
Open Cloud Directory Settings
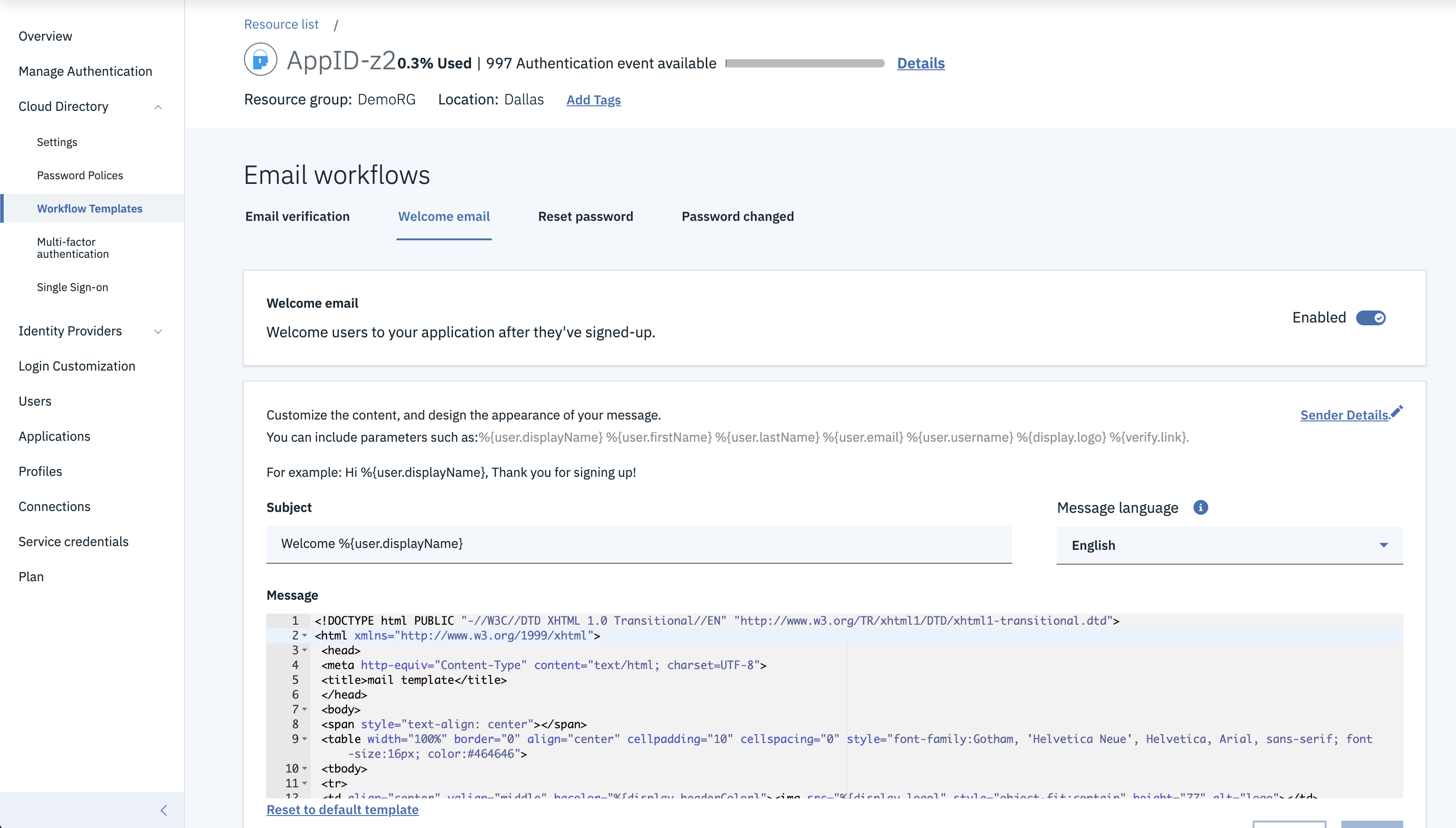57,142
